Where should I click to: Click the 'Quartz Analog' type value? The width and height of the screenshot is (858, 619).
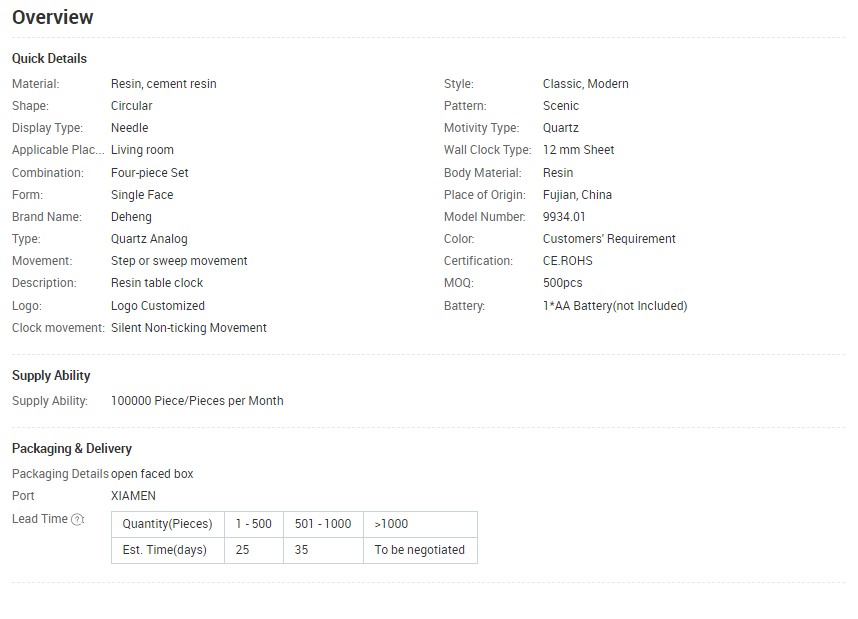[149, 239]
